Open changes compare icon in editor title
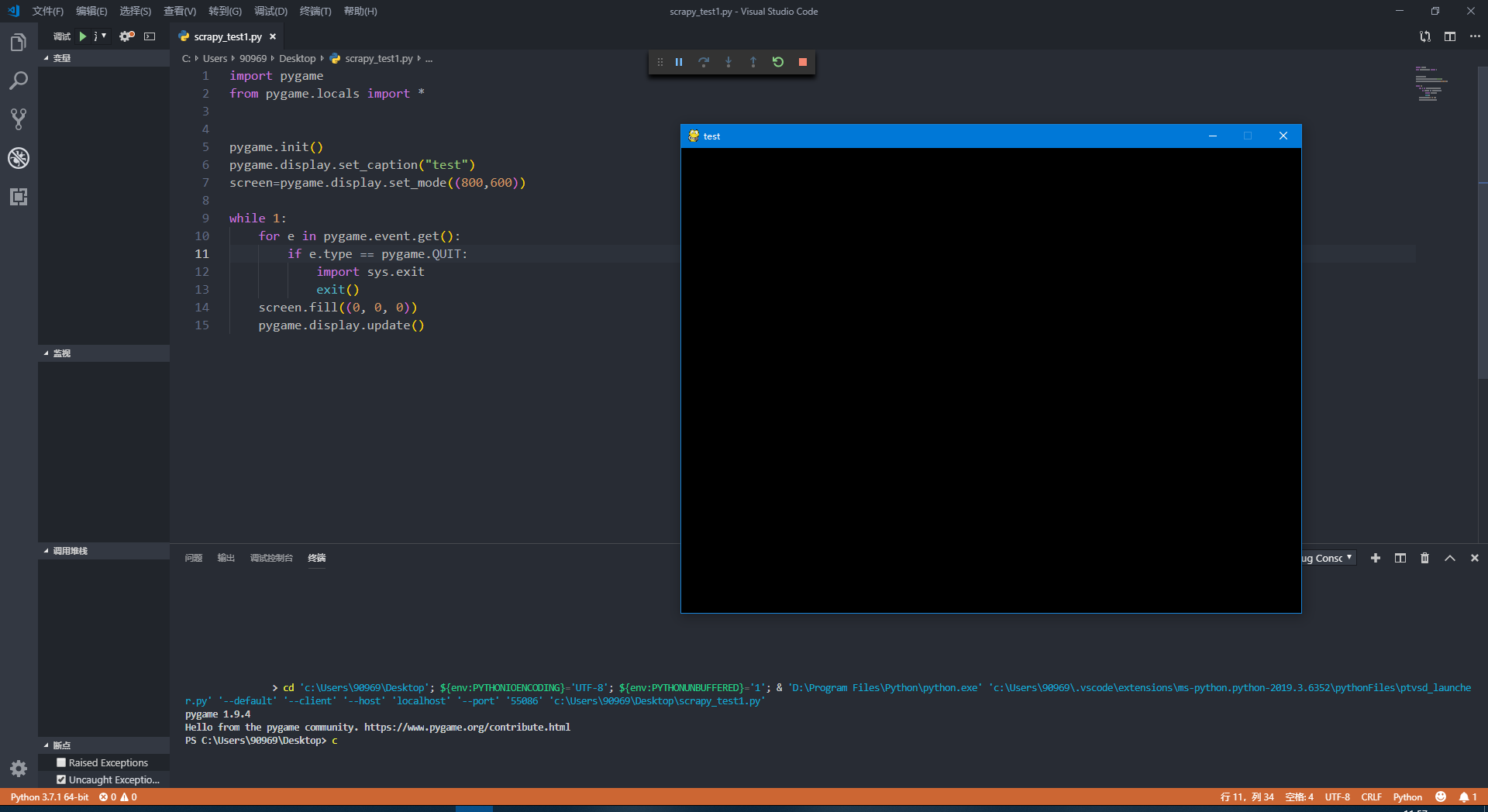The width and height of the screenshot is (1488, 812). tap(1425, 36)
